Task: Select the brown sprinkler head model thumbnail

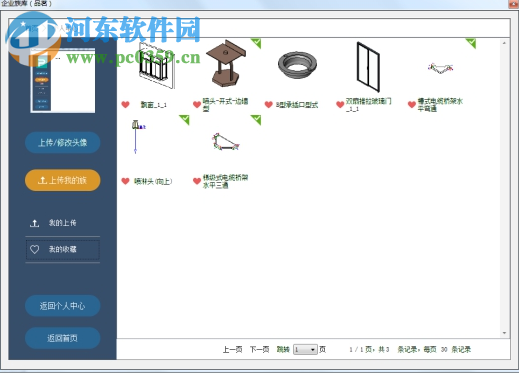Action: point(226,63)
